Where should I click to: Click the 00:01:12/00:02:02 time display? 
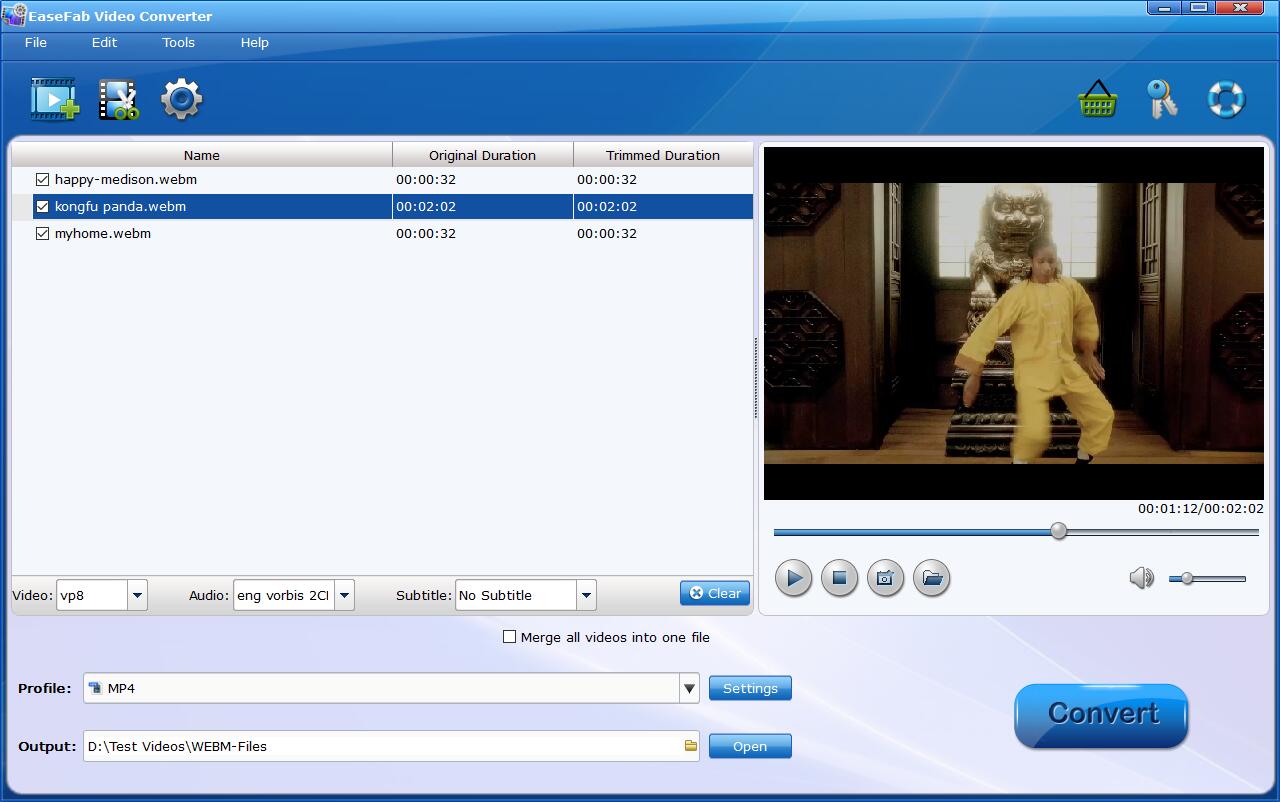point(1200,508)
